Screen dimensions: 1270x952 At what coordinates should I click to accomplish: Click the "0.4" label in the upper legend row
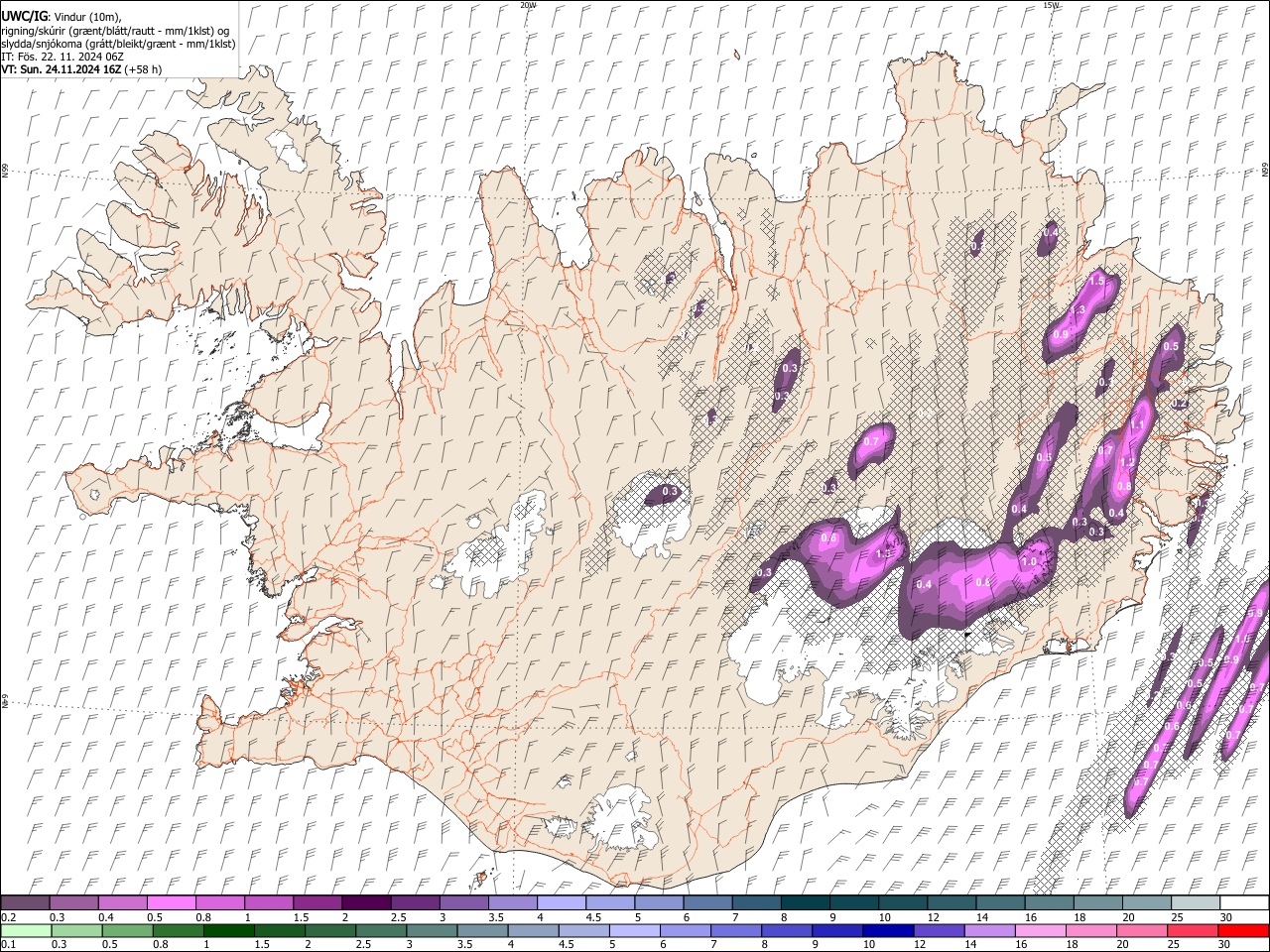(106, 917)
